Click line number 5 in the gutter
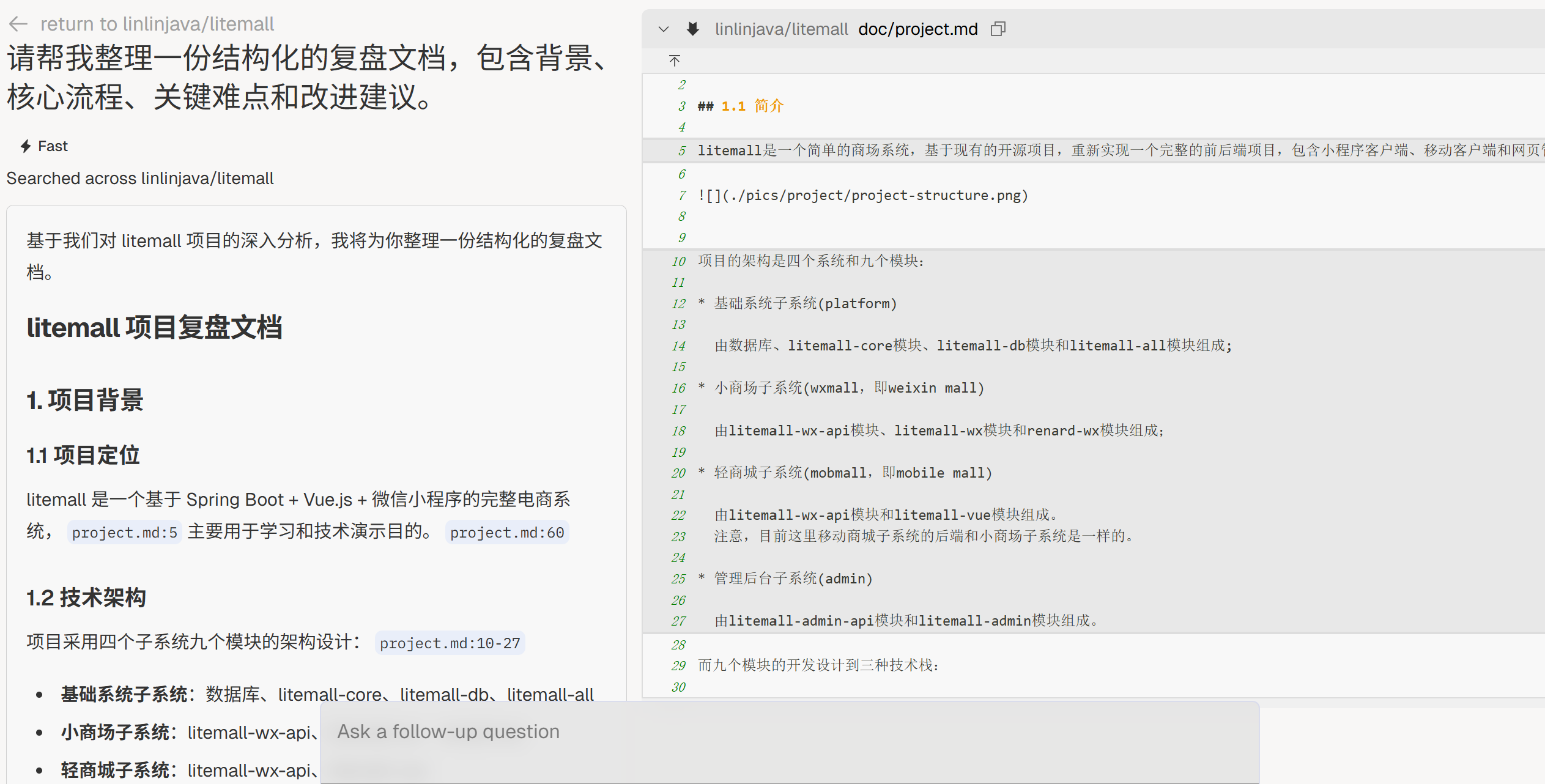1545x784 pixels. pos(681,150)
